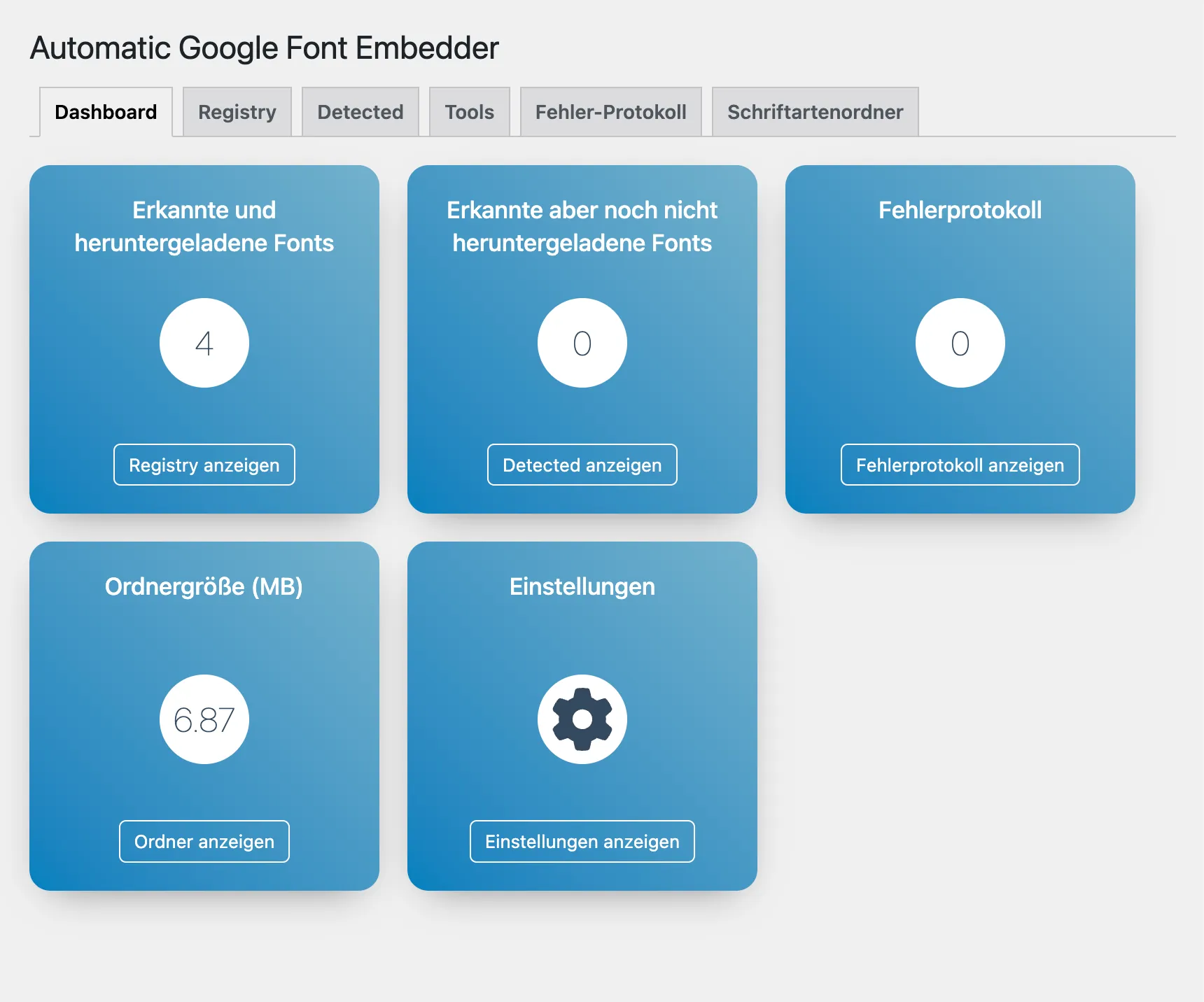Go to the Fehler-Protokoll tab
The image size is (1204, 1002).
611,112
